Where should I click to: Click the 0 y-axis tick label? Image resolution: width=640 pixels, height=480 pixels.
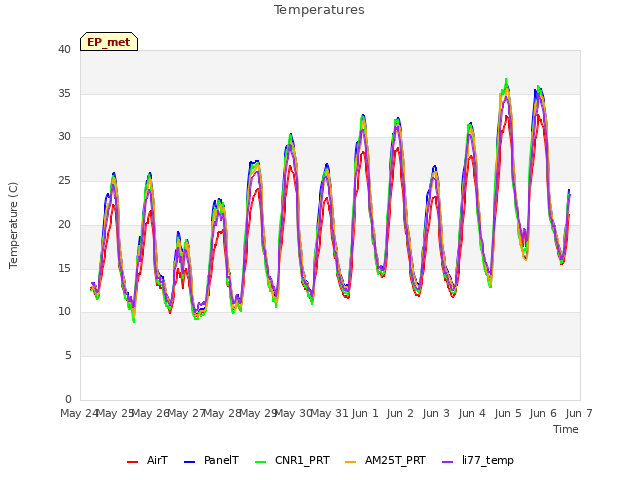click(x=68, y=400)
